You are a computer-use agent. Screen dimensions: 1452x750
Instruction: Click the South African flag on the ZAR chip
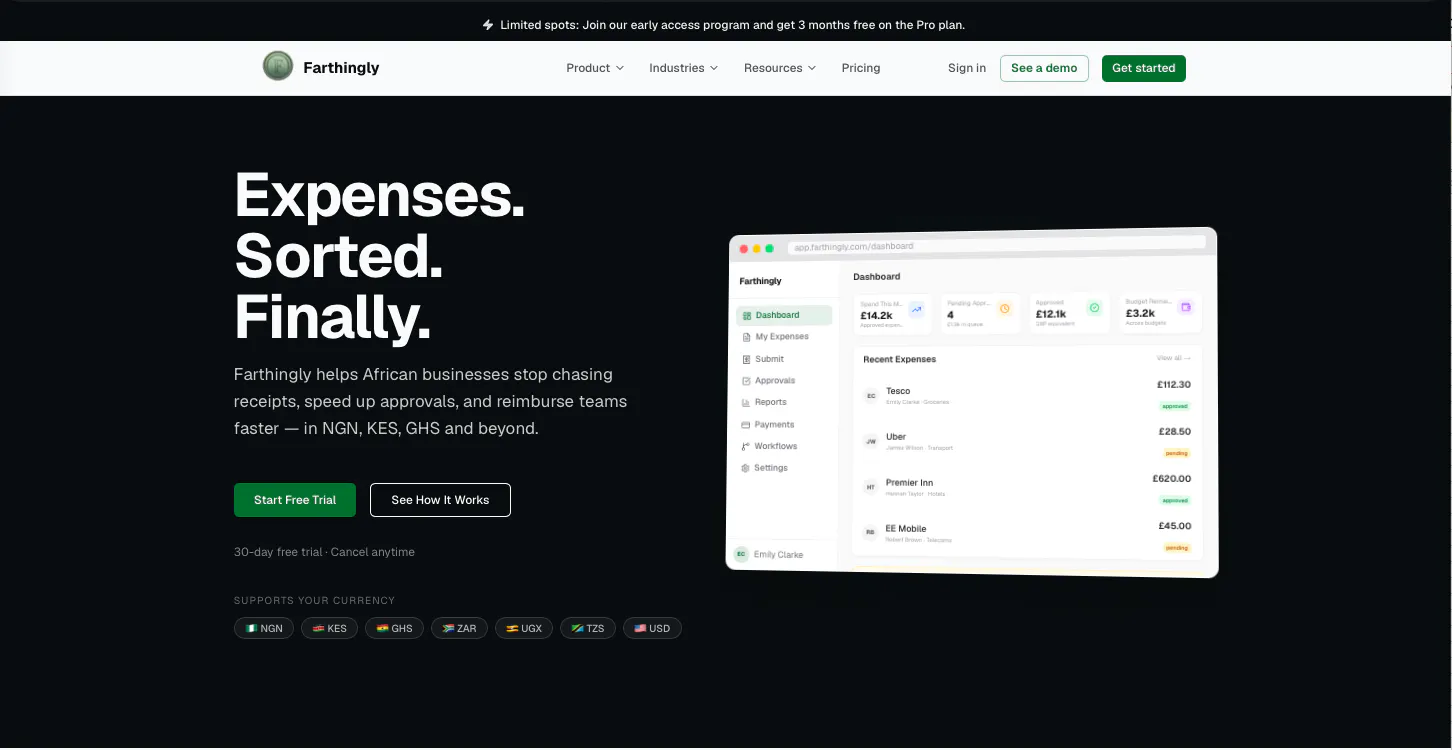click(x=448, y=629)
